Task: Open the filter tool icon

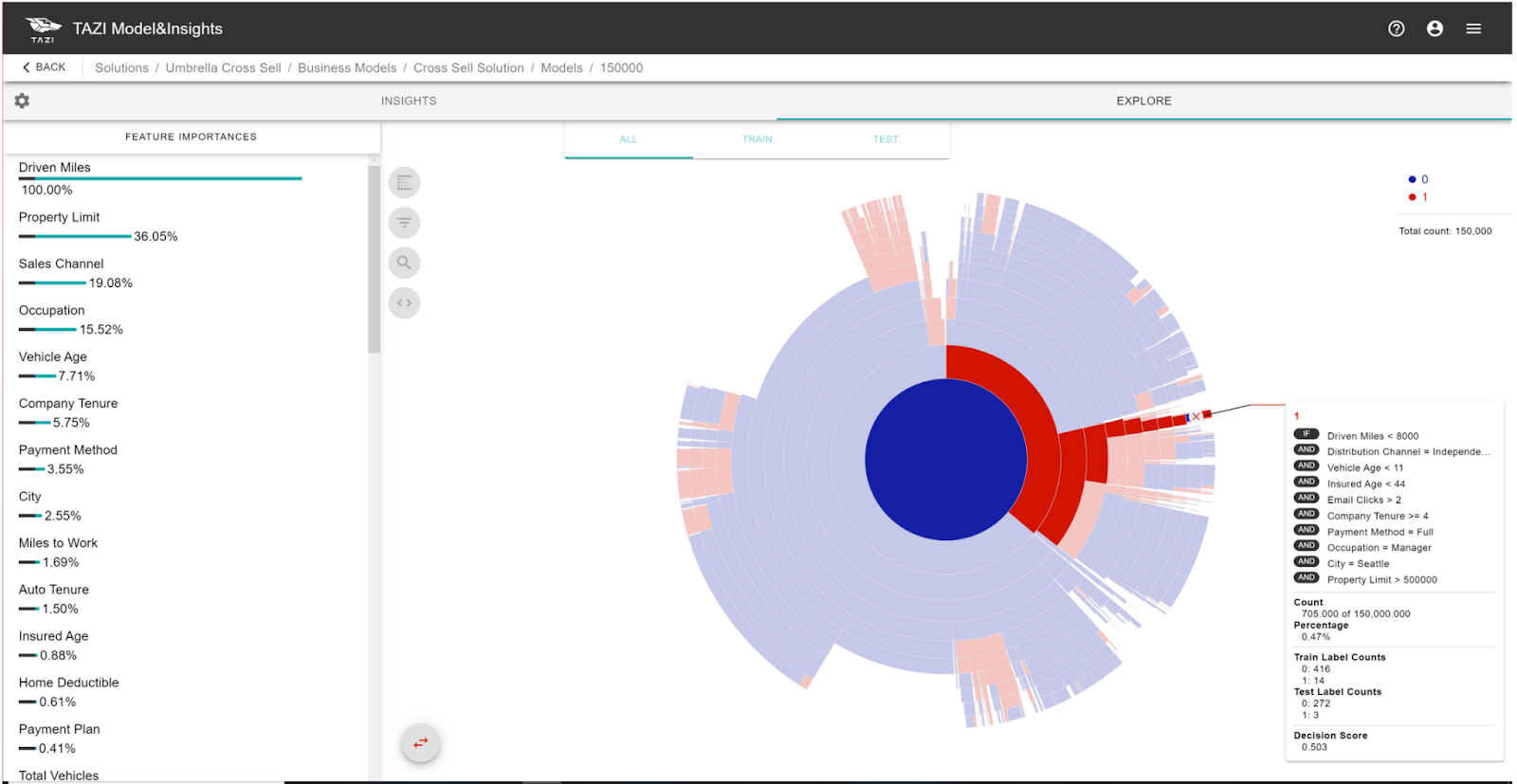Action: pyautogui.click(x=404, y=223)
